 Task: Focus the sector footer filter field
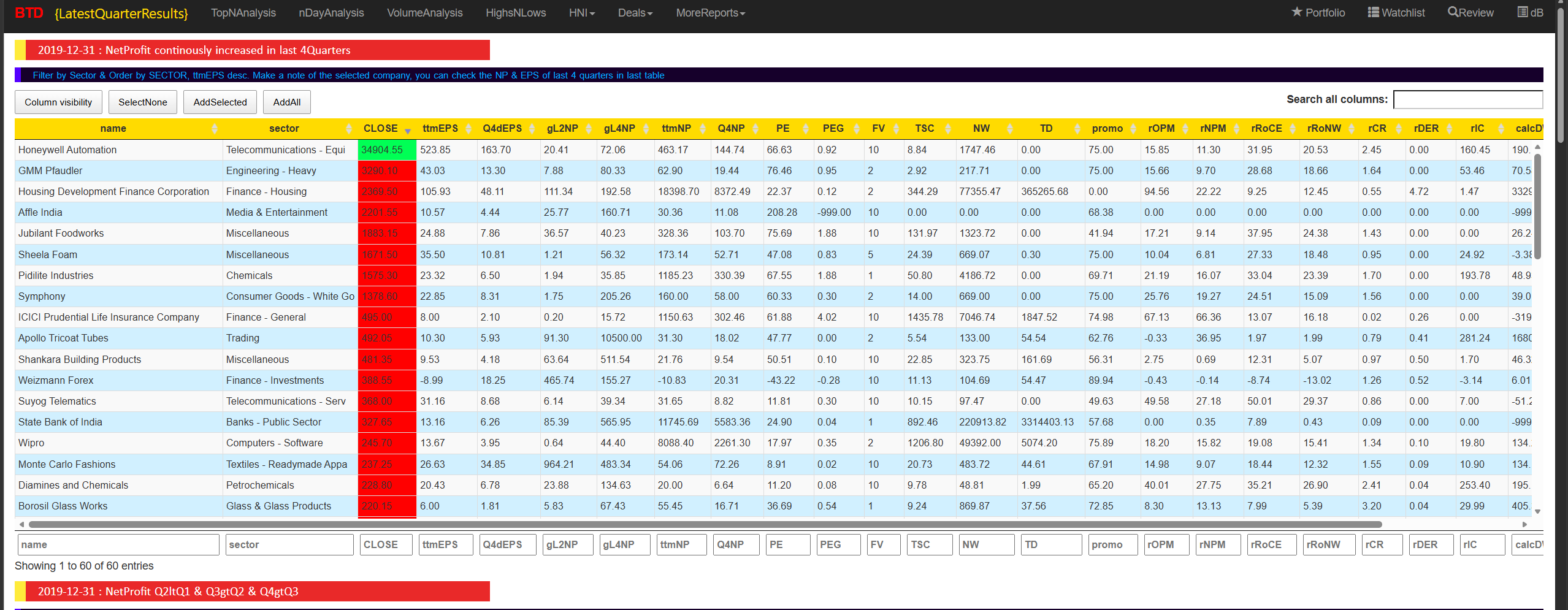coord(289,545)
